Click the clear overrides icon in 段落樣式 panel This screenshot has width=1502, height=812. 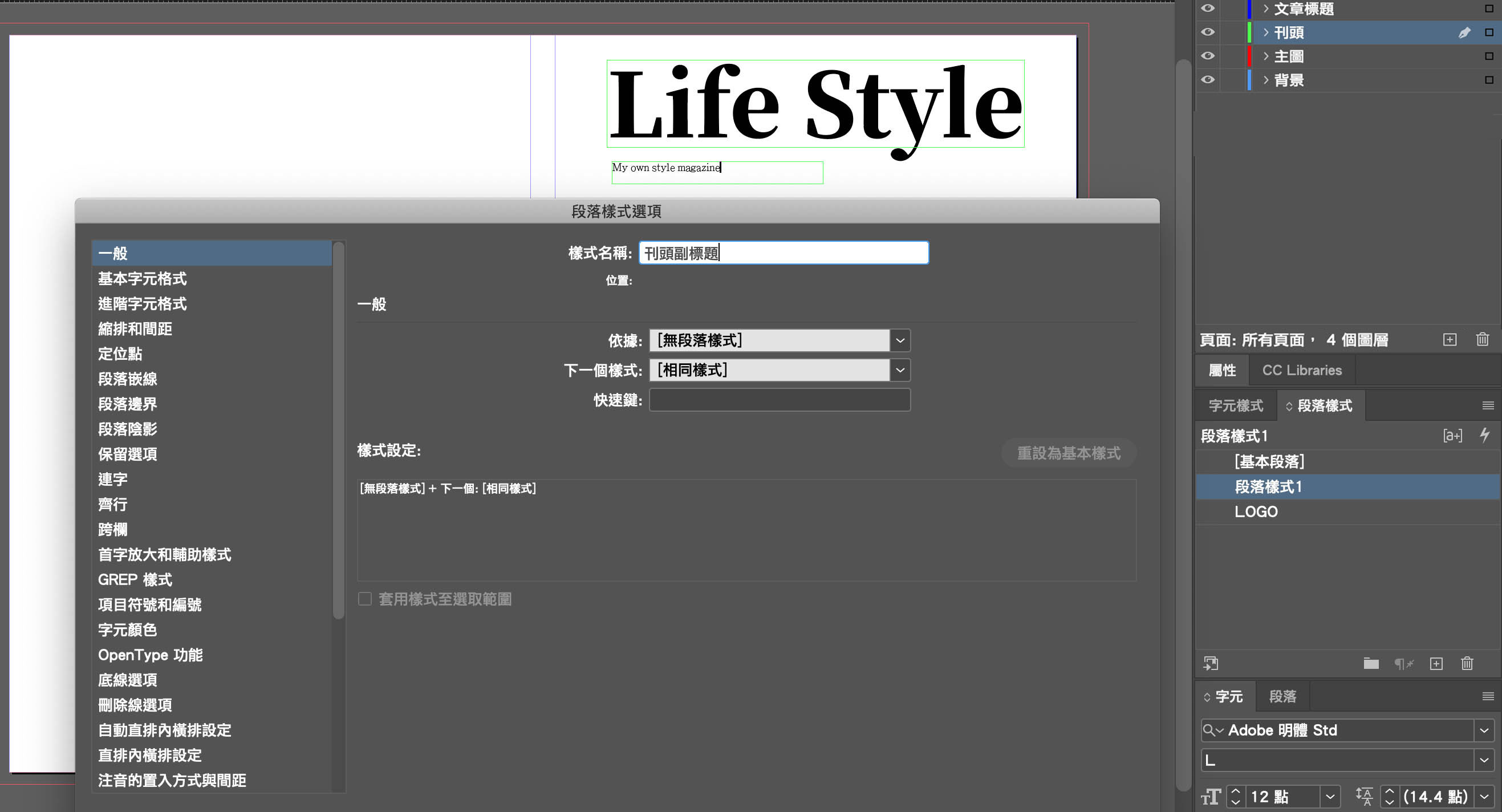[1403, 663]
